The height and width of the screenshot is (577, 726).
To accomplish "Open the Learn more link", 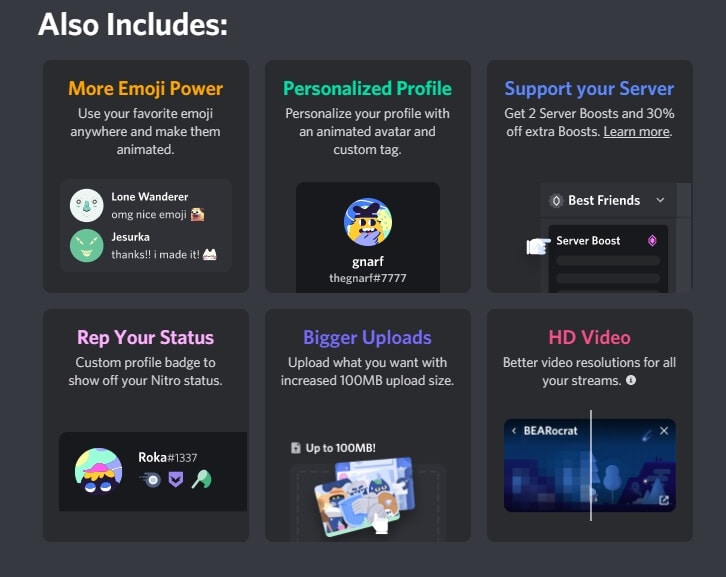I will coord(637,132).
